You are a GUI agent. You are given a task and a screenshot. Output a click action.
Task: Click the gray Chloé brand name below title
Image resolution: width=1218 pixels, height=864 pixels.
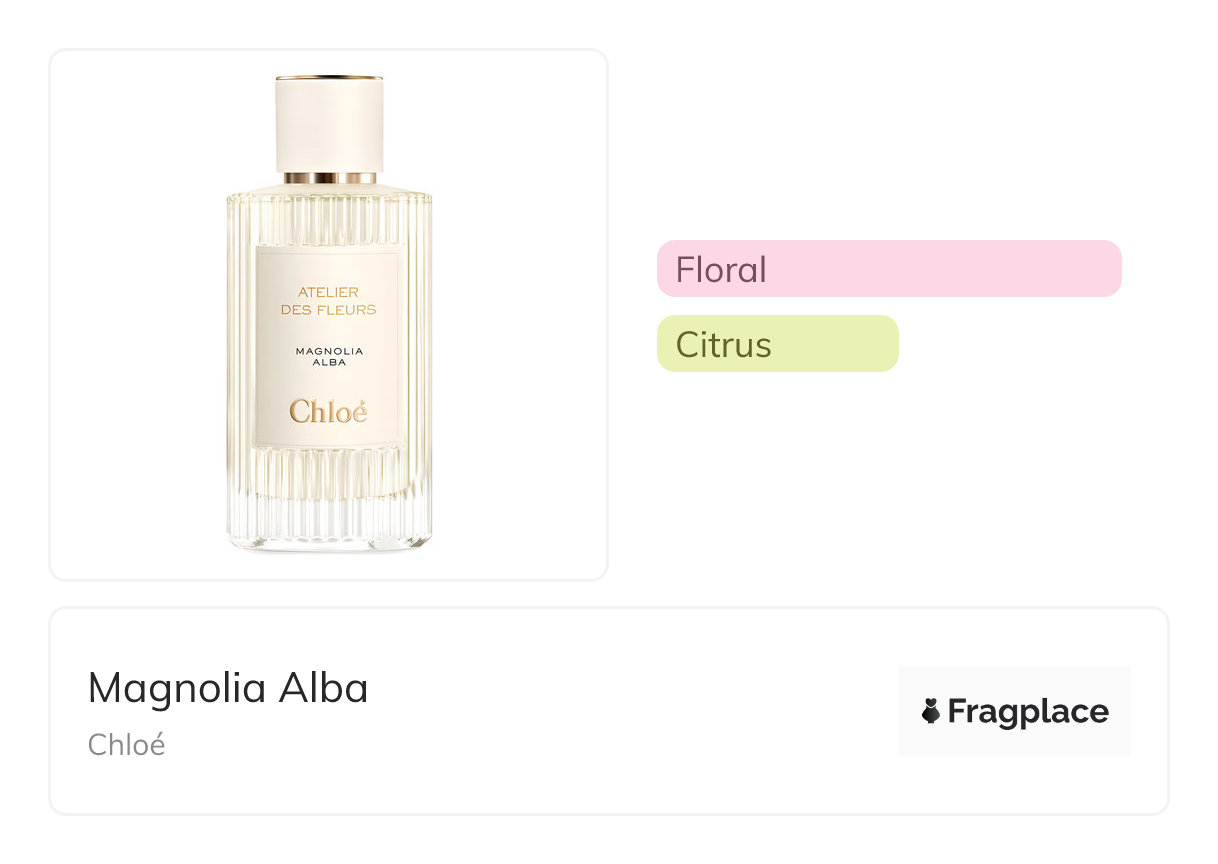pos(126,745)
